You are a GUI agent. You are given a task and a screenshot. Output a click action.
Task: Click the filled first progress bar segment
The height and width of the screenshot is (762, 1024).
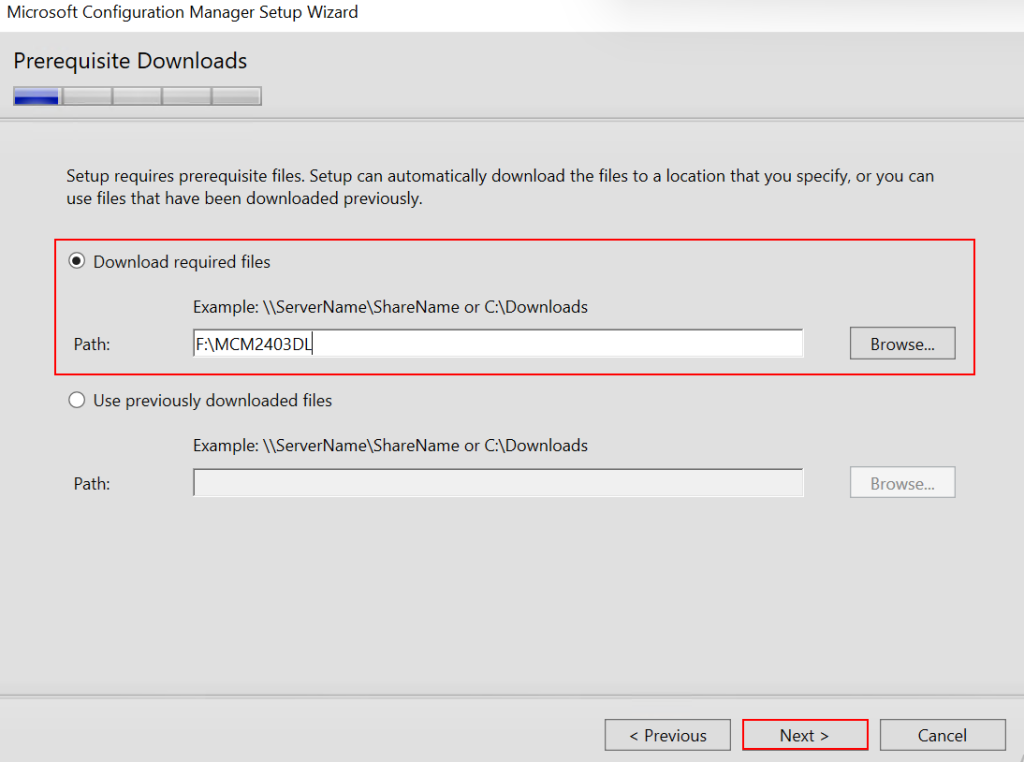coord(37,96)
